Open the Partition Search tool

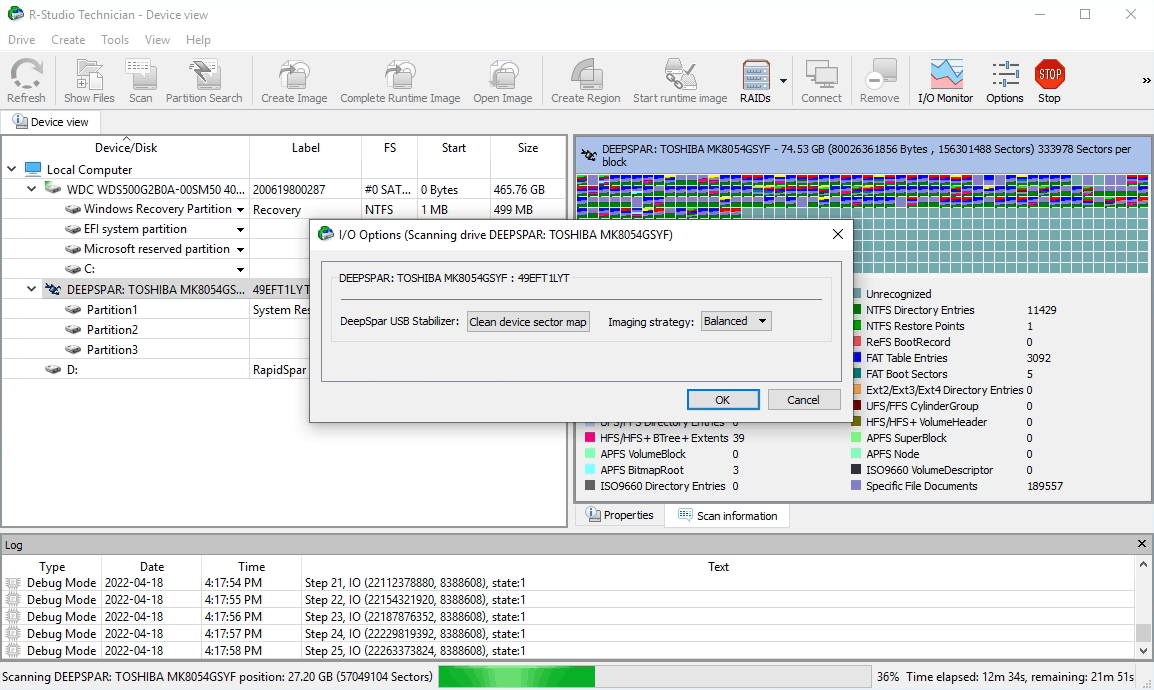(x=204, y=80)
